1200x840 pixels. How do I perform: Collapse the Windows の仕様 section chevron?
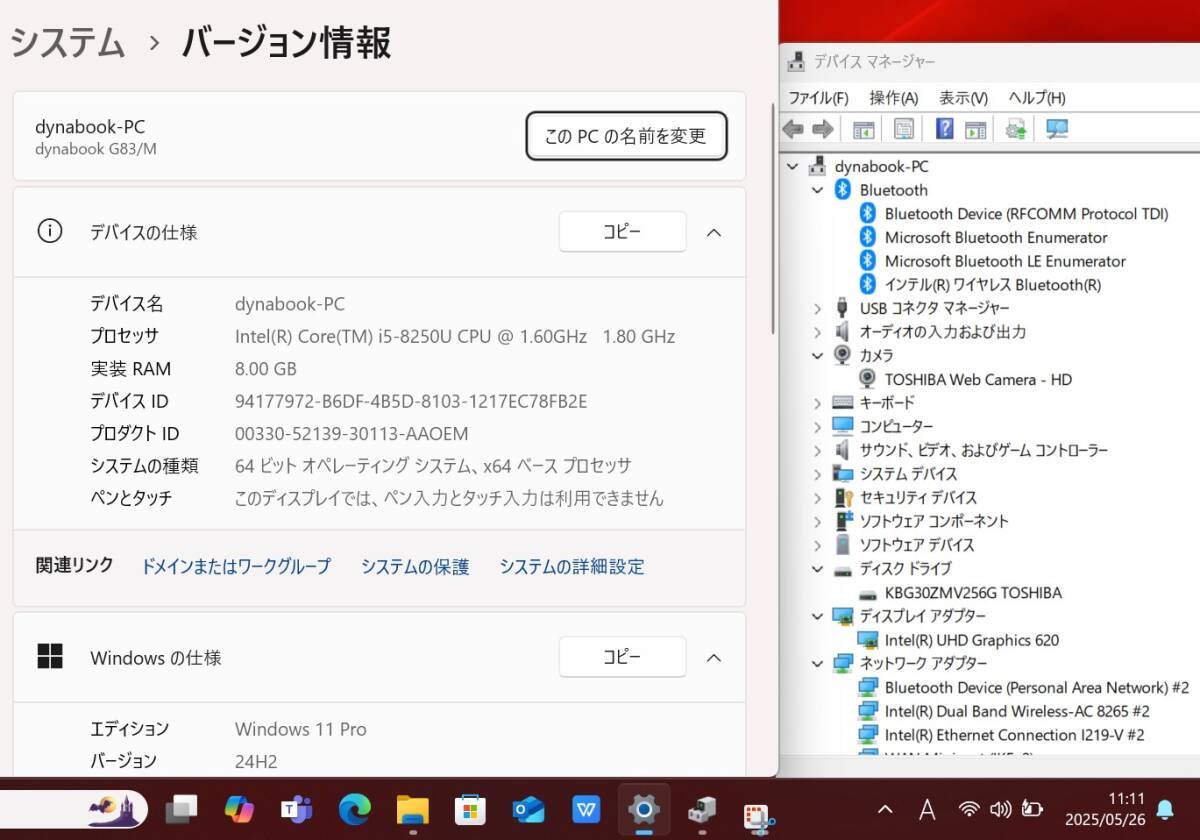tap(713, 657)
